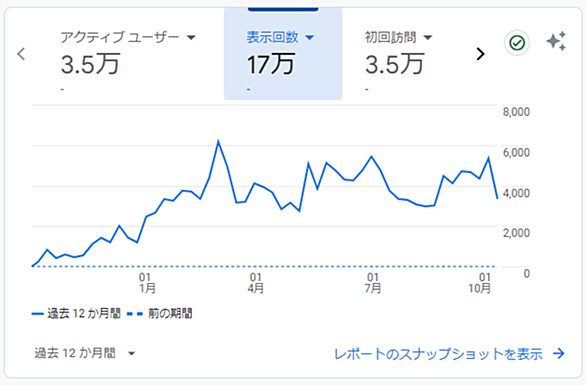586x385 pixels.
Task: Select the 初回訪問 3.5万 metric tab
Action: click(398, 54)
